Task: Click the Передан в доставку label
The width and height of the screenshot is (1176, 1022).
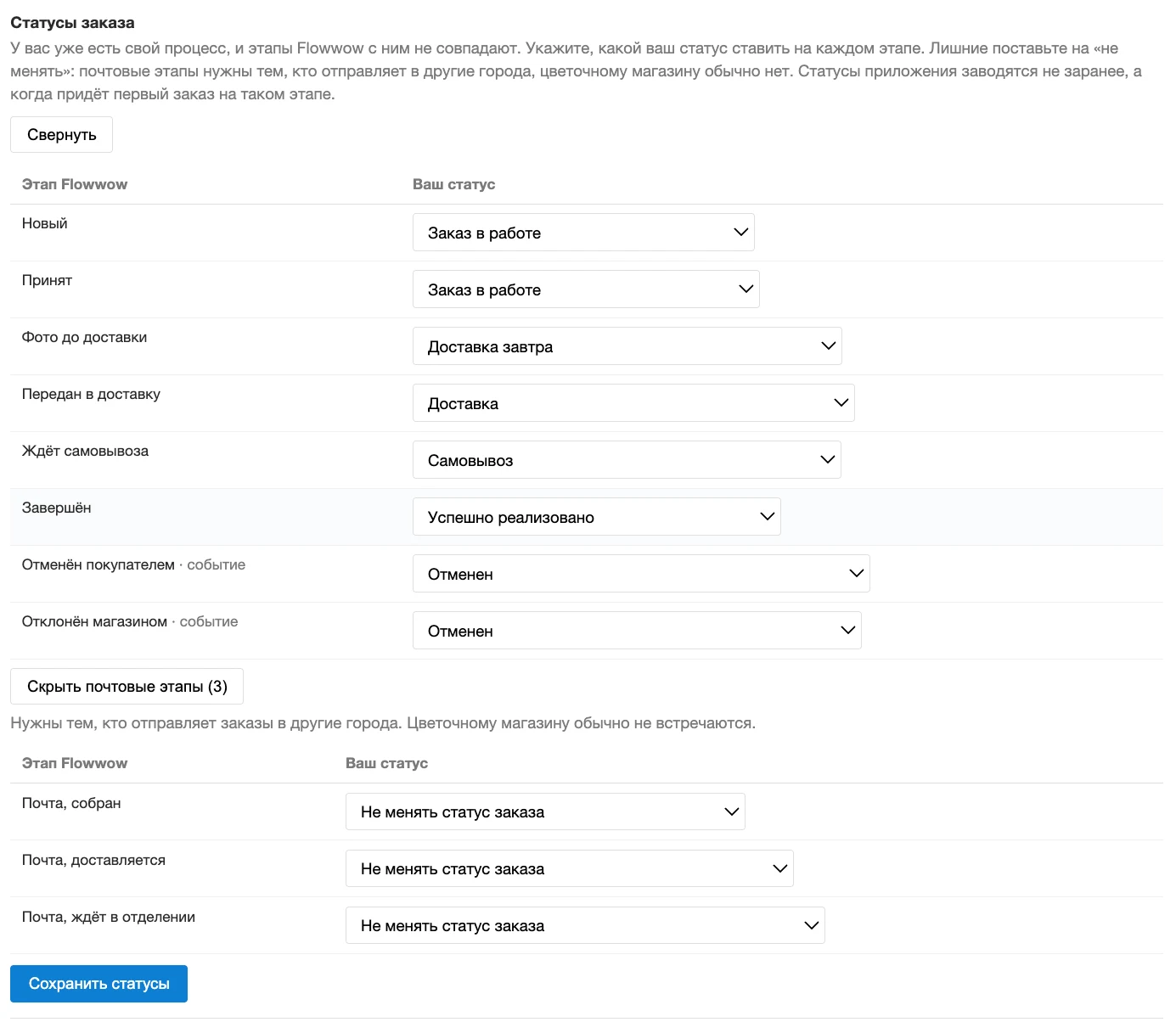Action: [91, 394]
